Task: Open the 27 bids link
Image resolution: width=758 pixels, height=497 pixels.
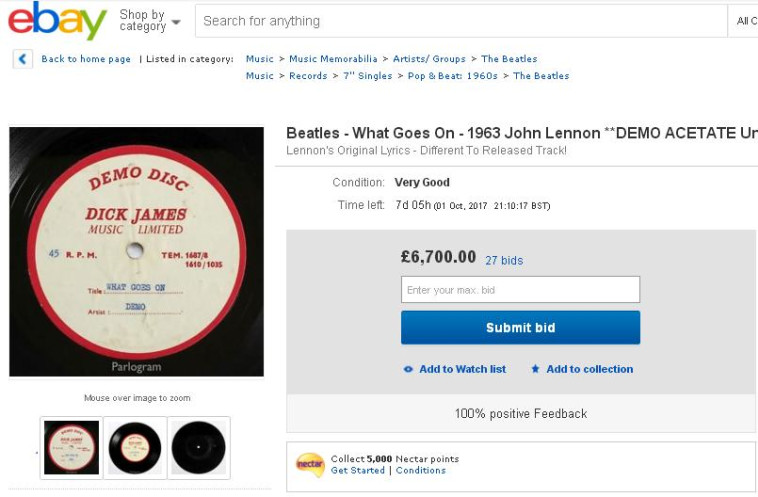Action: [504, 260]
